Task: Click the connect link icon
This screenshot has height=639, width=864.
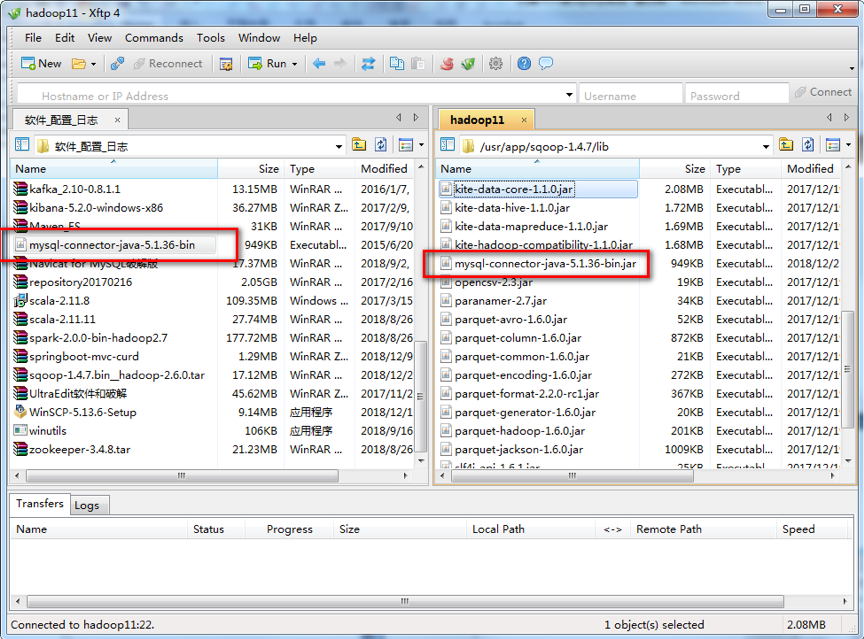Action: (117, 63)
